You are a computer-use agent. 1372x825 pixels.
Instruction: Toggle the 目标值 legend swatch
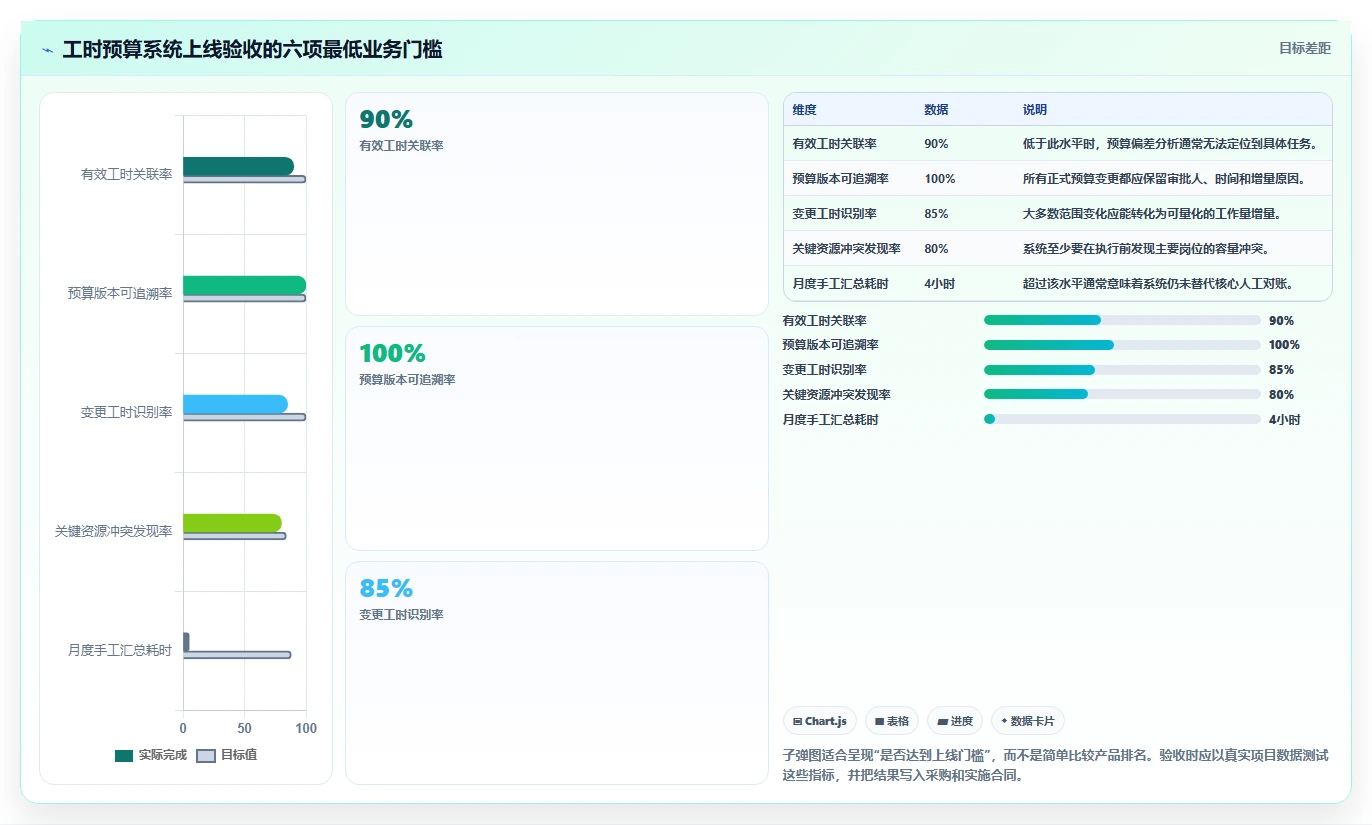tap(206, 756)
